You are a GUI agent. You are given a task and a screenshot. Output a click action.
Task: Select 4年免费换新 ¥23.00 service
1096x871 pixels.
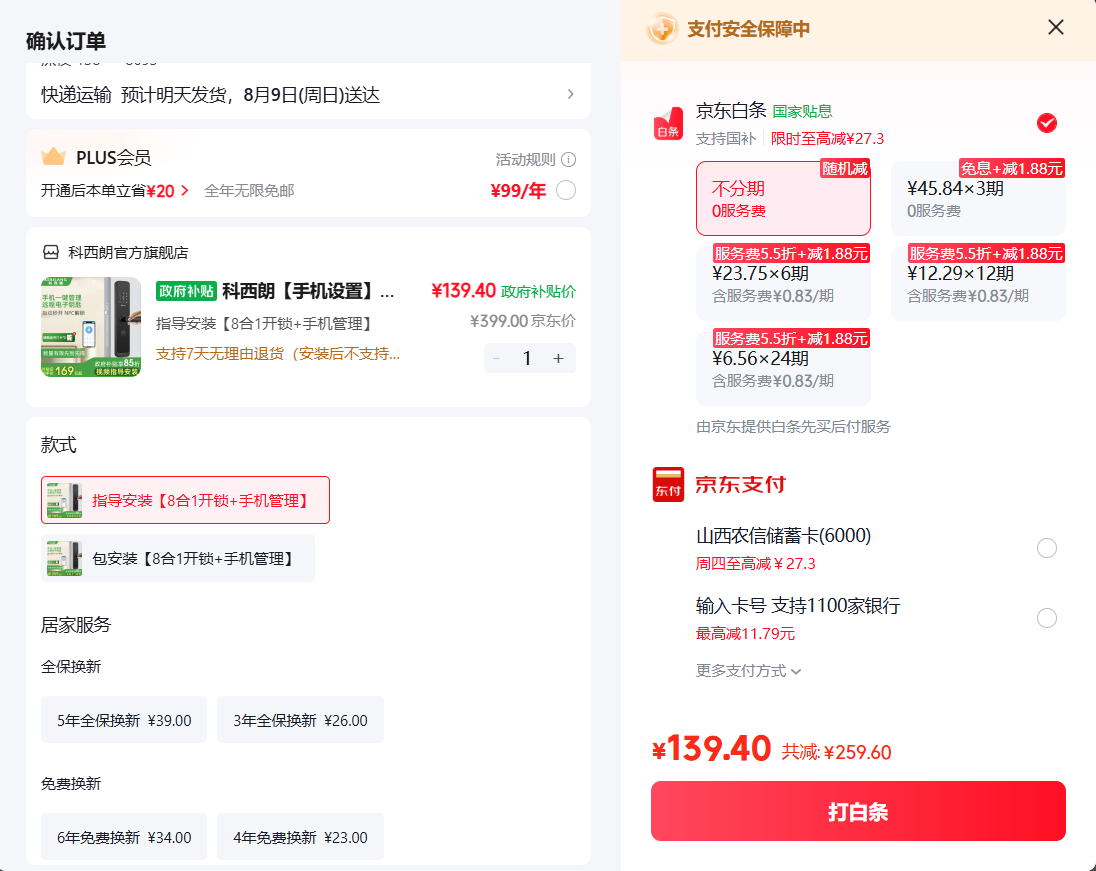[301, 837]
